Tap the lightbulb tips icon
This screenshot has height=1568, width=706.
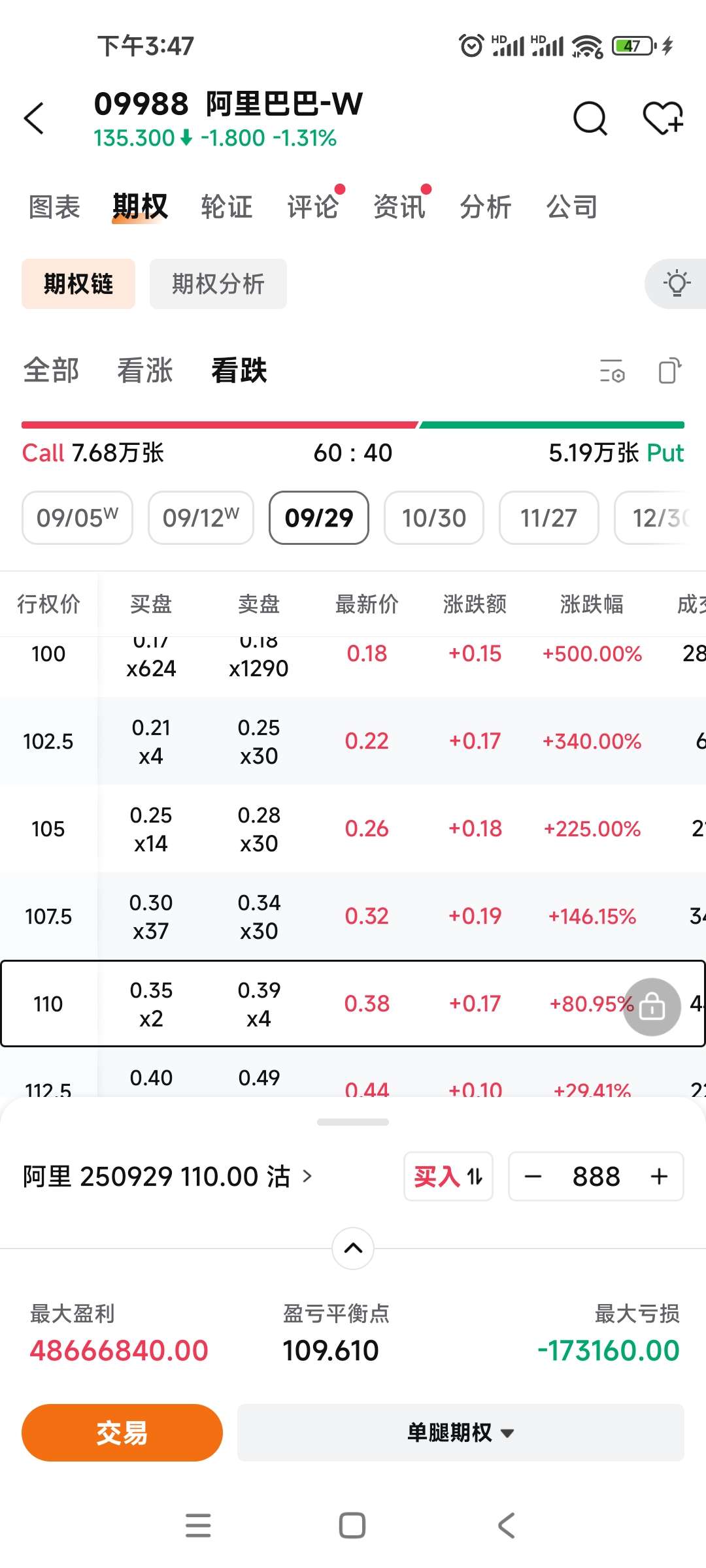pos(677,284)
